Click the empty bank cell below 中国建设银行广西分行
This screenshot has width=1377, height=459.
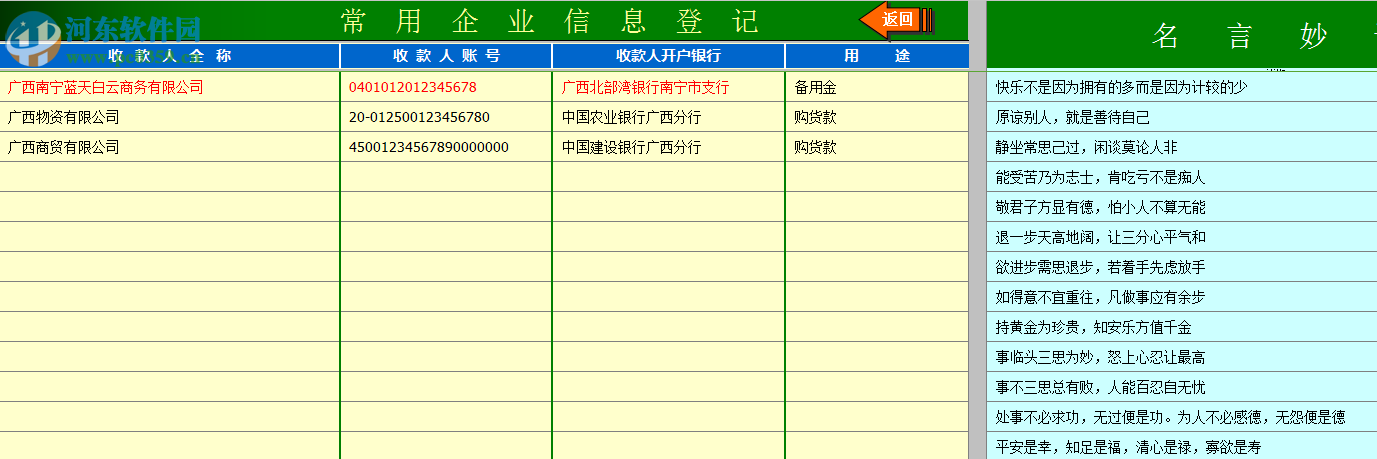(x=668, y=177)
